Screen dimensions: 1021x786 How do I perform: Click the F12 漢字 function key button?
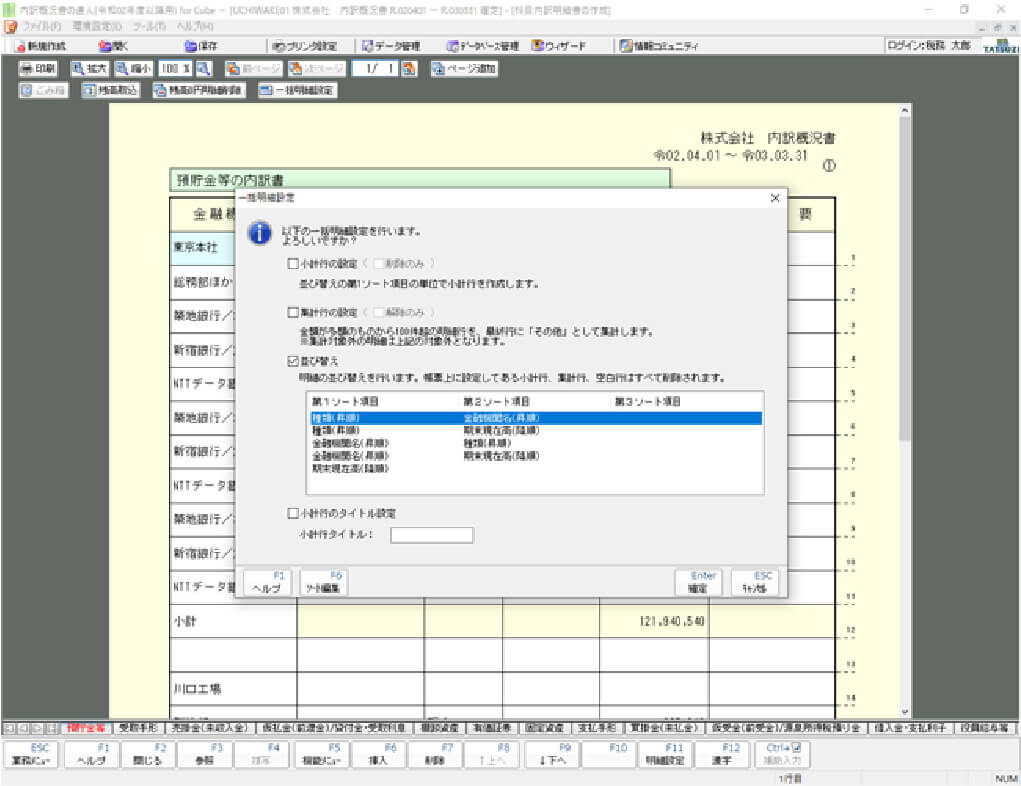[x=722, y=754]
